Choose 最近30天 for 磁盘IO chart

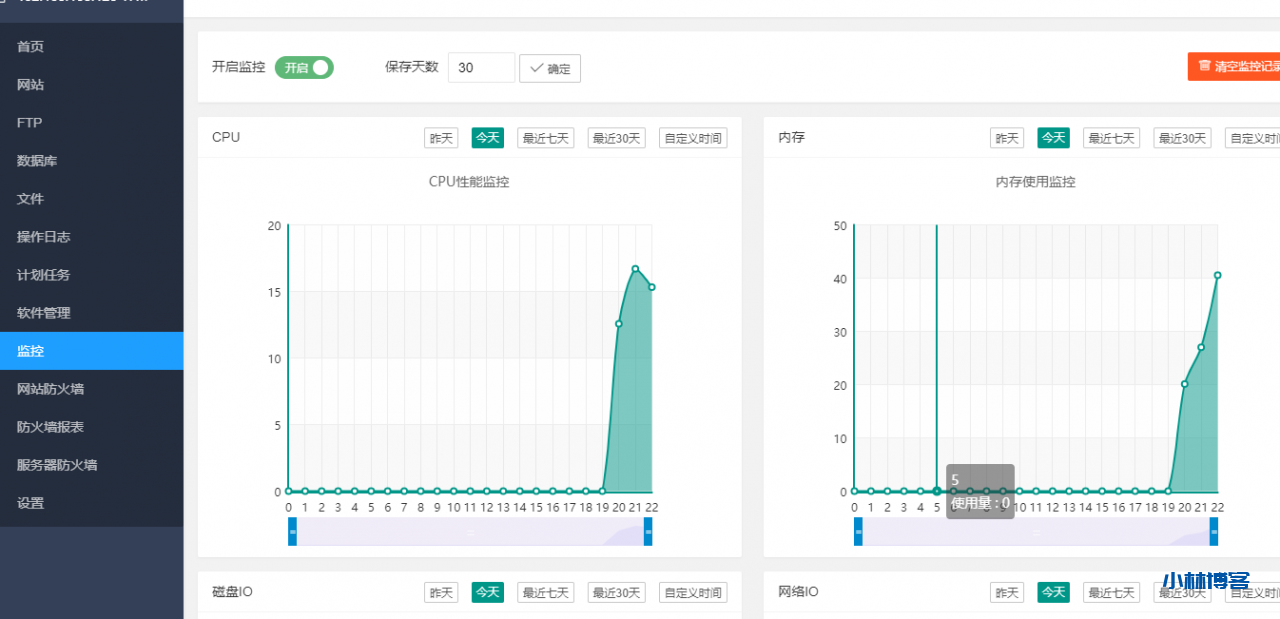(616, 592)
